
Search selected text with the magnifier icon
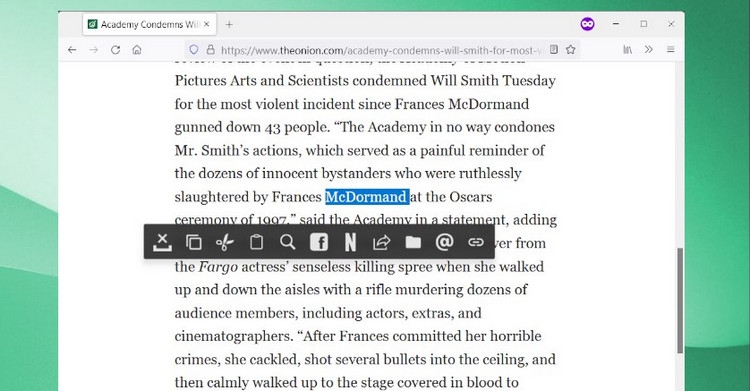[287, 242]
